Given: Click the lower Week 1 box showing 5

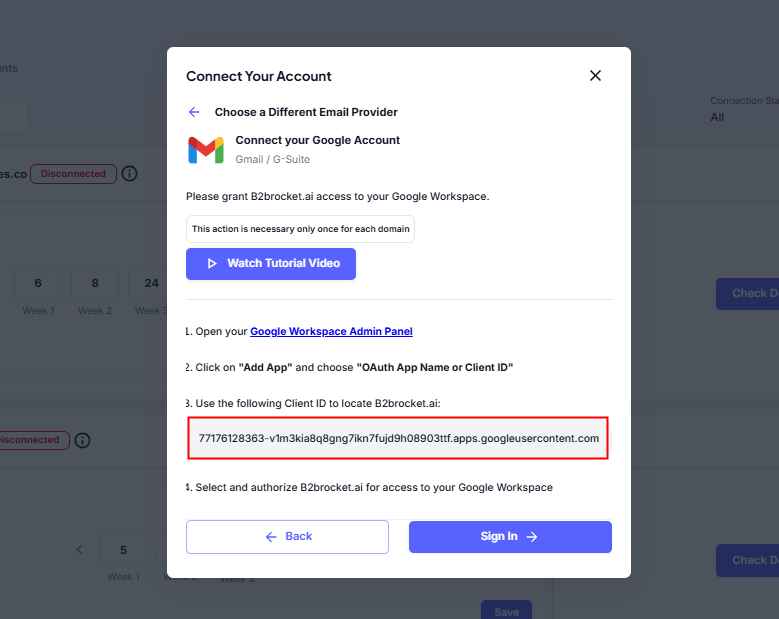Looking at the screenshot, I should click(x=123, y=550).
